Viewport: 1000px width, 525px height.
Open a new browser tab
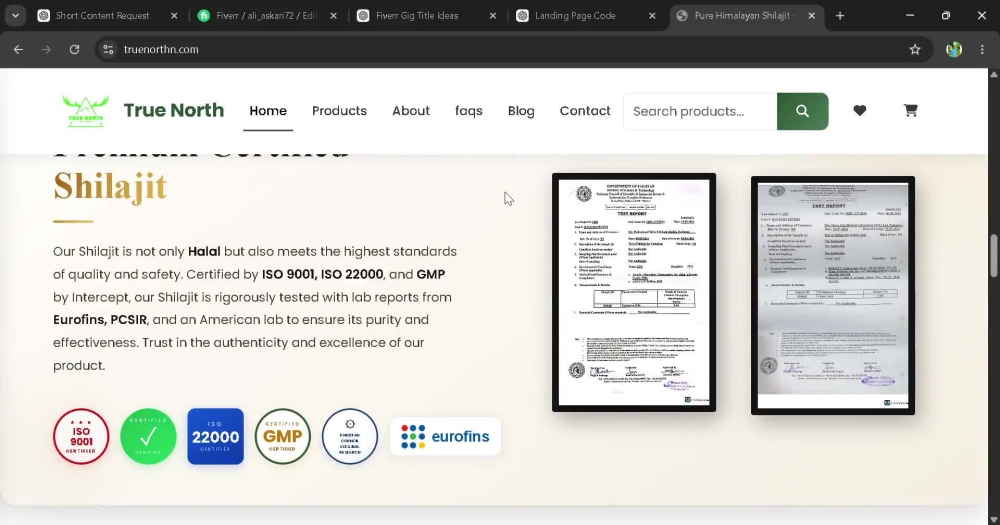tap(840, 16)
